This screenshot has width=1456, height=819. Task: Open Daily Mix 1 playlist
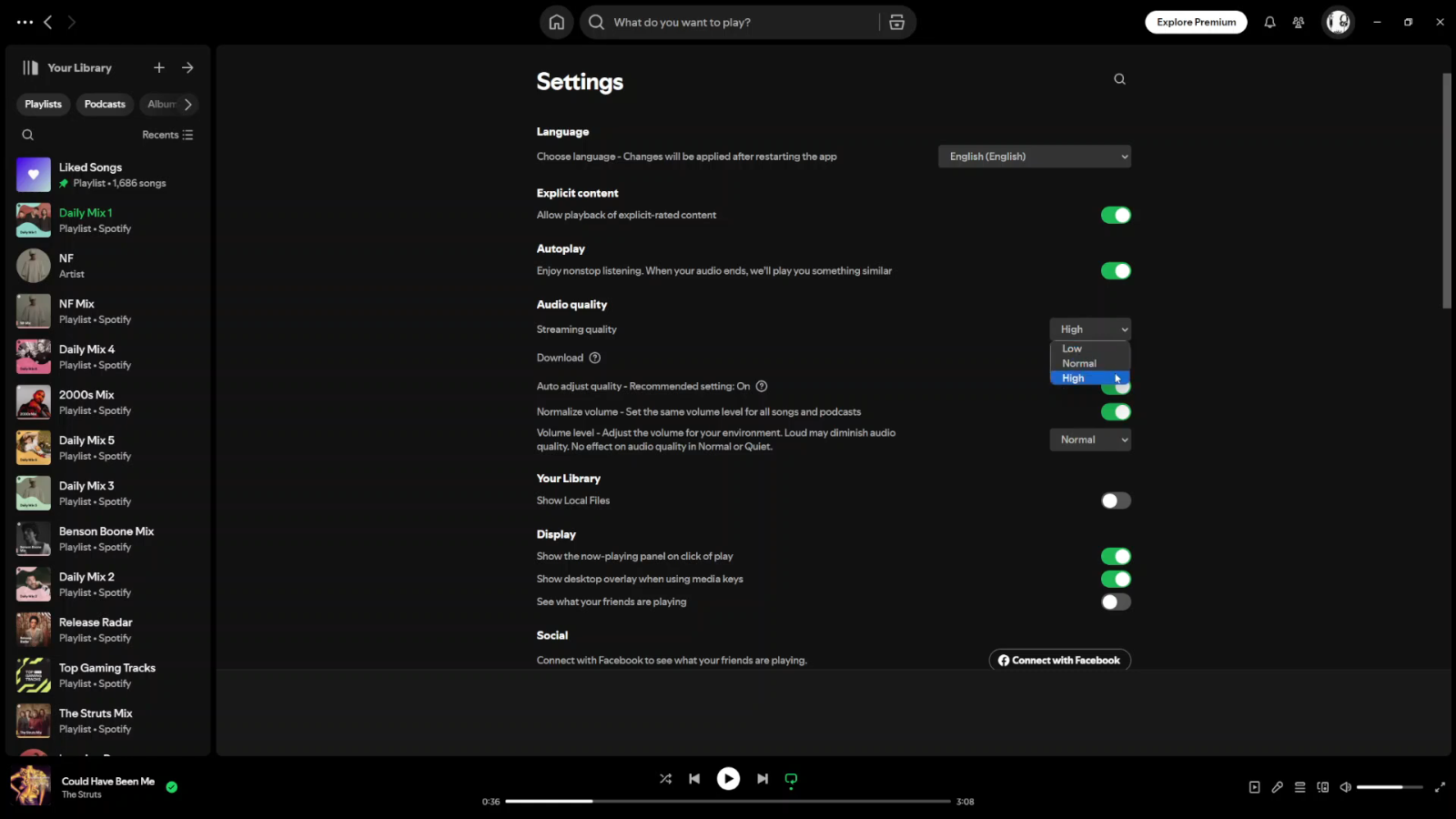point(108,220)
